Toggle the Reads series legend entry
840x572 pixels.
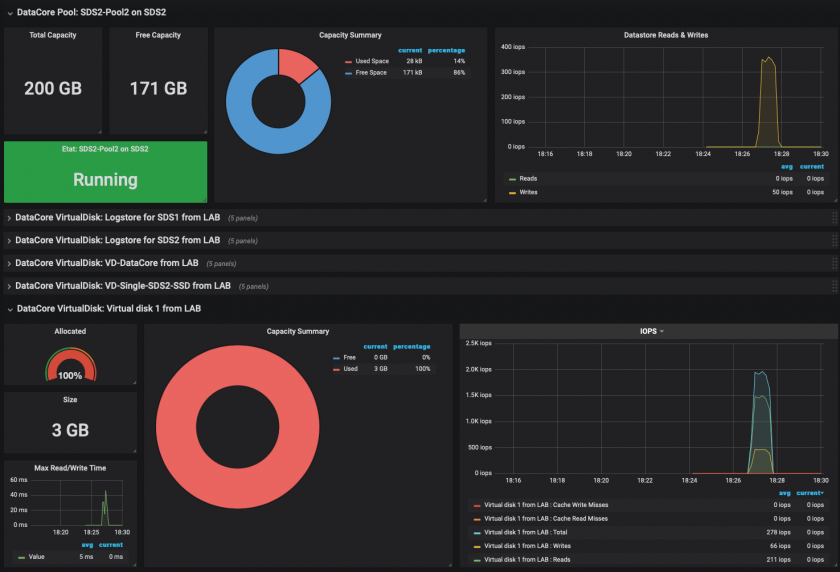[x=528, y=178]
